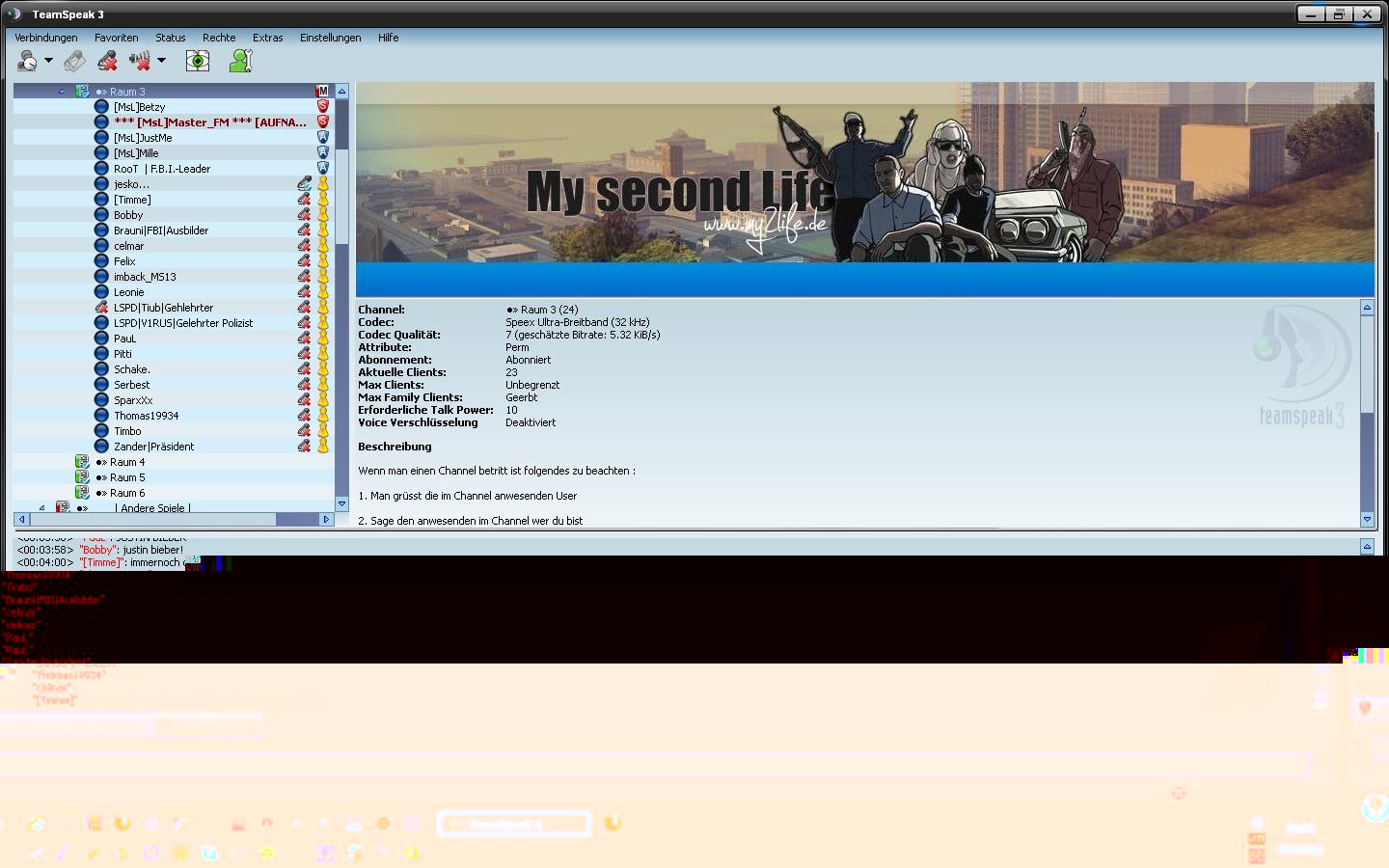Viewport: 1389px width, 868px height.
Task: Toggle subscribe to all channels eye icon
Action: (x=198, y=62)
